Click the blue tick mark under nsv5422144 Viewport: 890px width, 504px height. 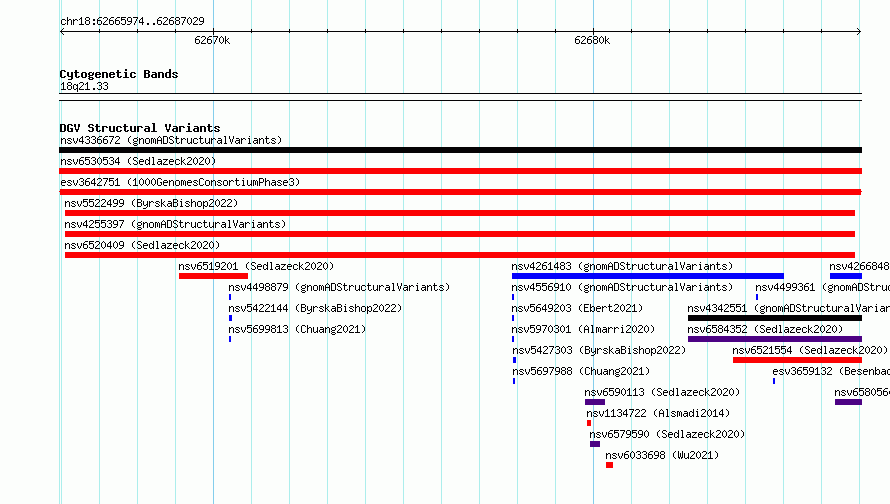click(x=230, y=318)
